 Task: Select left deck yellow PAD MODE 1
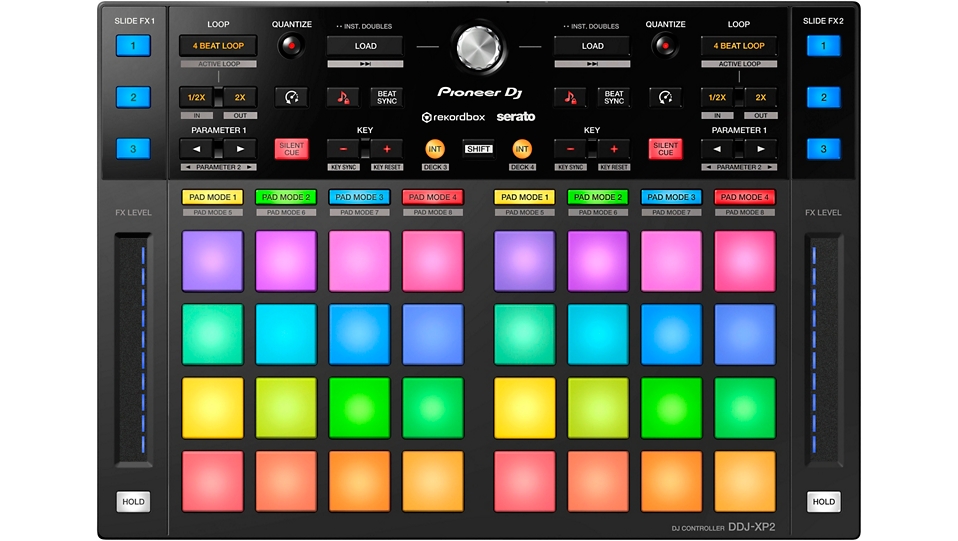pos(213,197)
